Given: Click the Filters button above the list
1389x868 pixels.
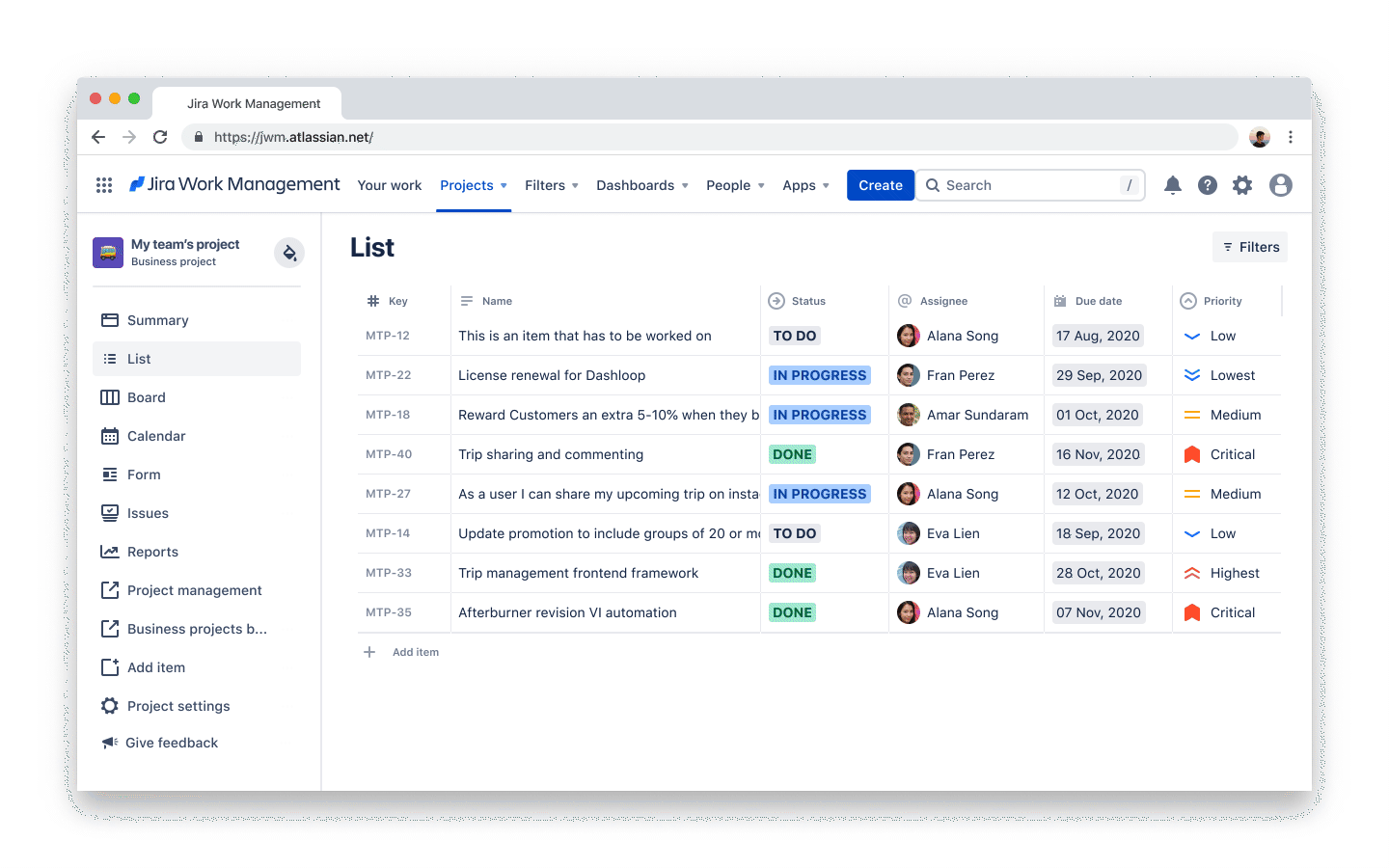Looking at the screenshot, I should pos(1250,247).
